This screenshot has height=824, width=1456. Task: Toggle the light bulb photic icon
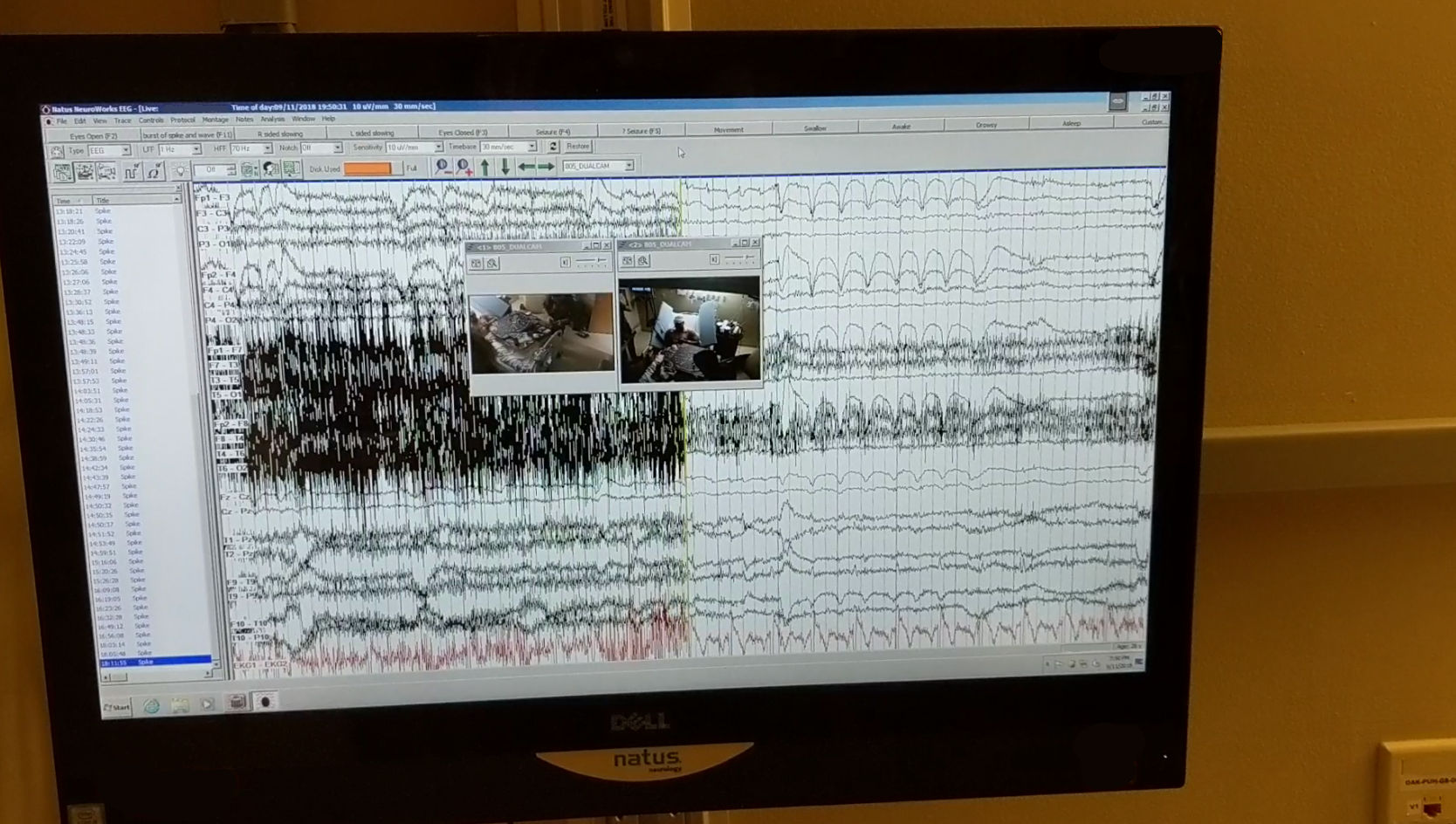179,171
